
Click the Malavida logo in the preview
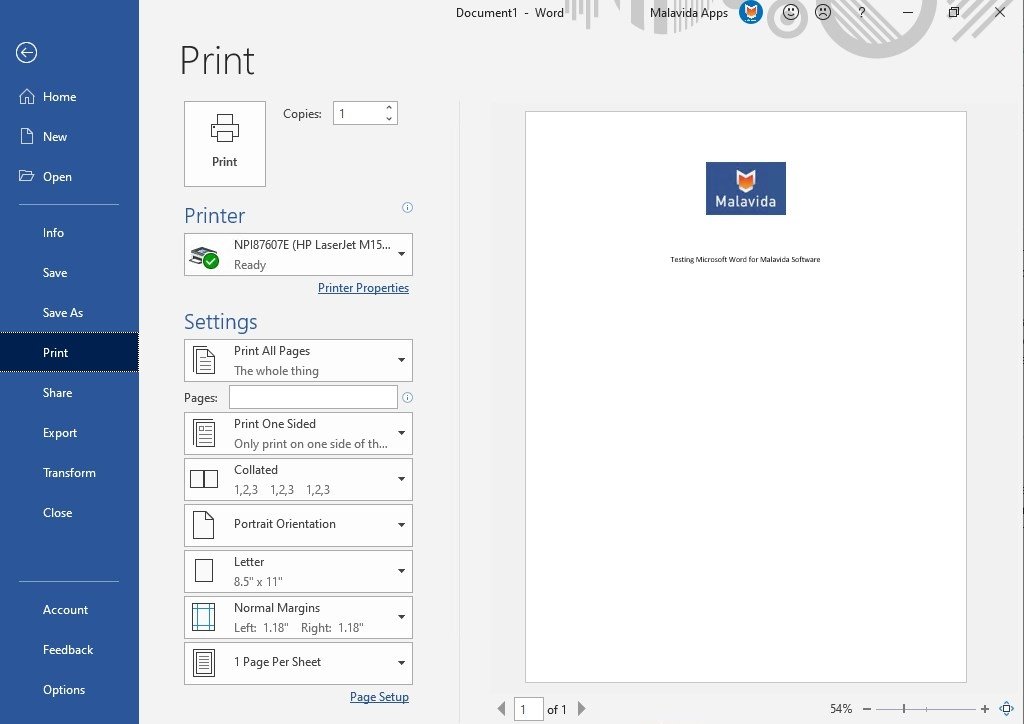[x=746, y=188]
